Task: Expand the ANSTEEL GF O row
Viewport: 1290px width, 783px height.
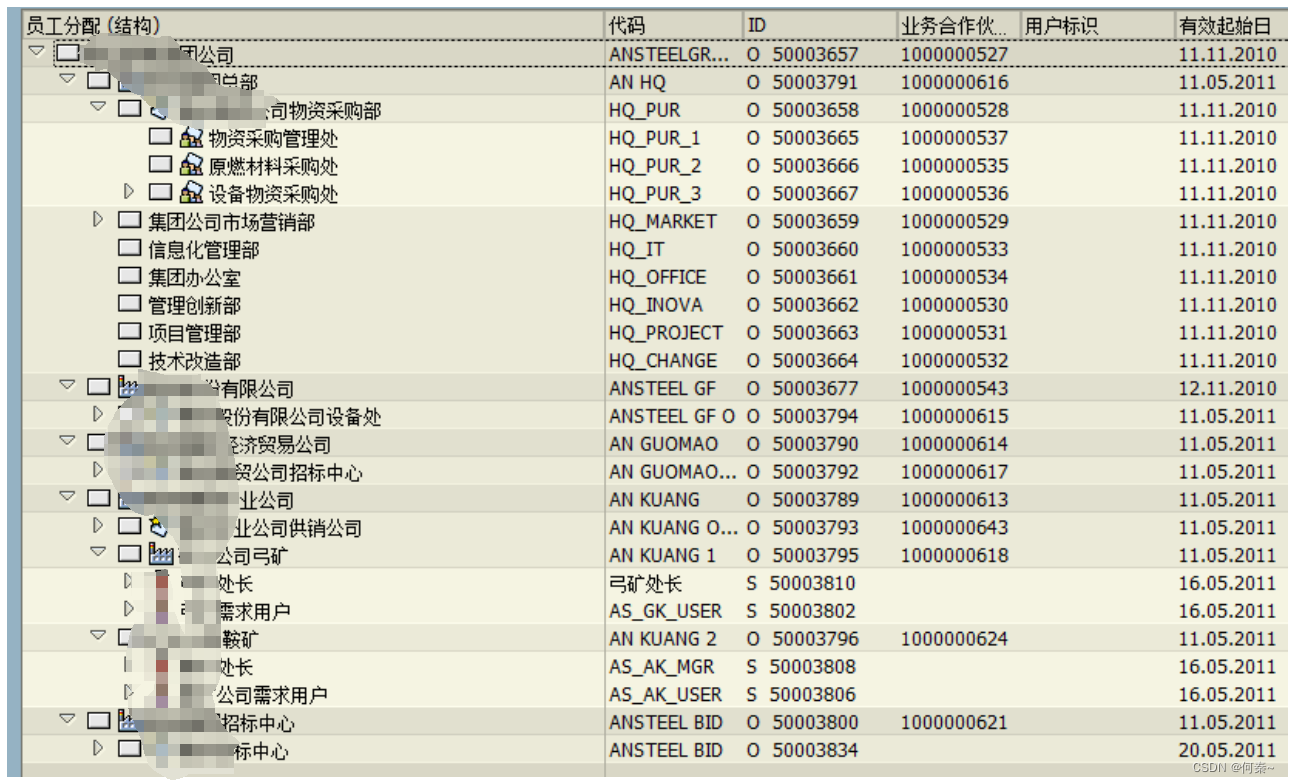Action: [x=97, y=414]
